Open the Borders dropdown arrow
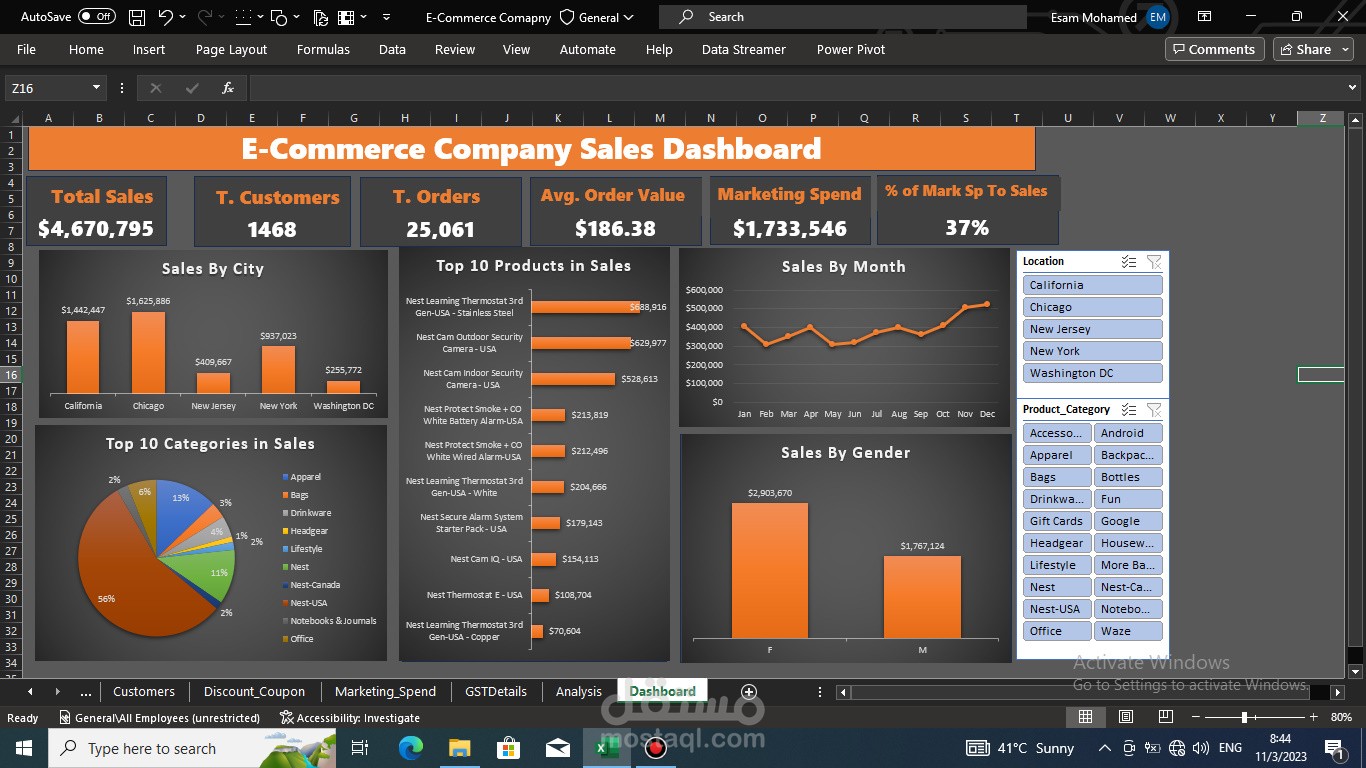Viewport: 1366px width, 768px height. tap(260, 17)
